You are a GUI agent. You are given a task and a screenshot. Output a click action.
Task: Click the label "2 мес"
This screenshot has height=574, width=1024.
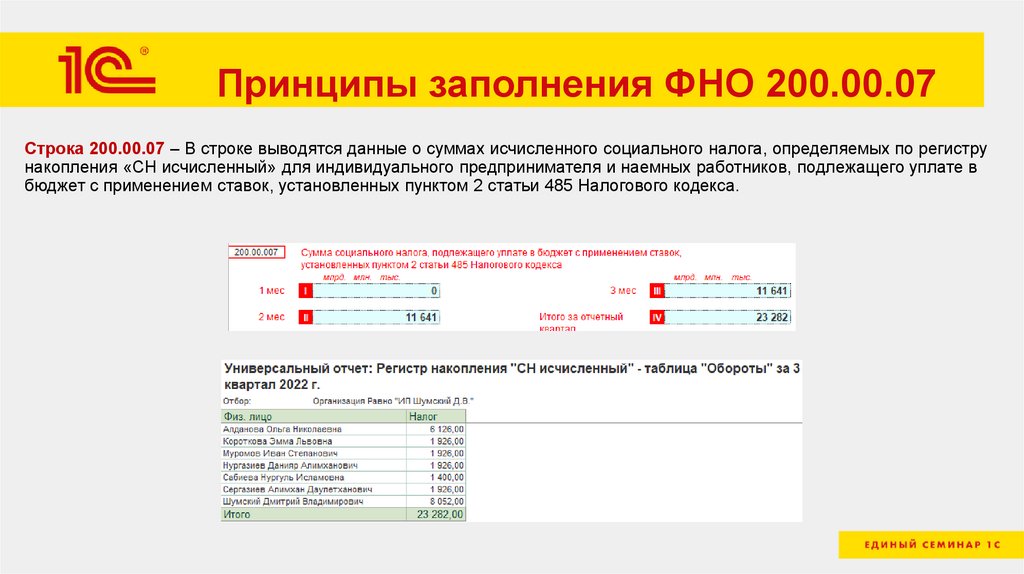tap(272, 317)
